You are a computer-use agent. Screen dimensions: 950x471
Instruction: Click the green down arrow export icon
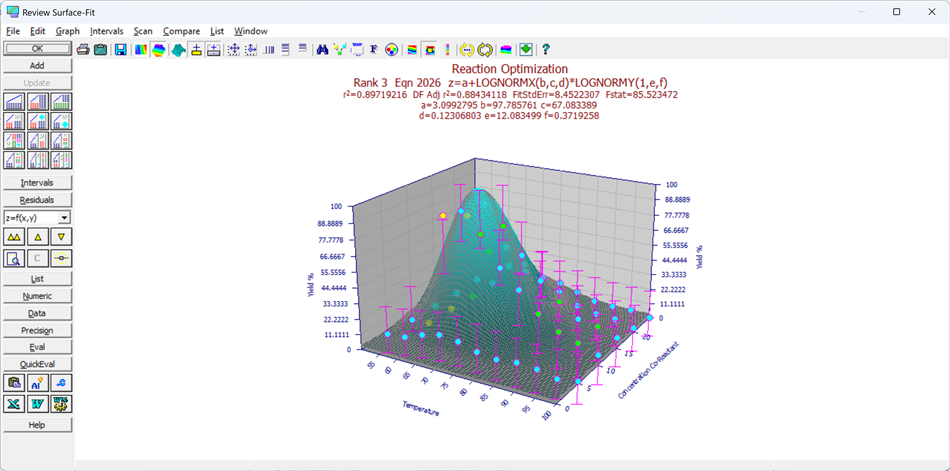[x=526, y=50]
